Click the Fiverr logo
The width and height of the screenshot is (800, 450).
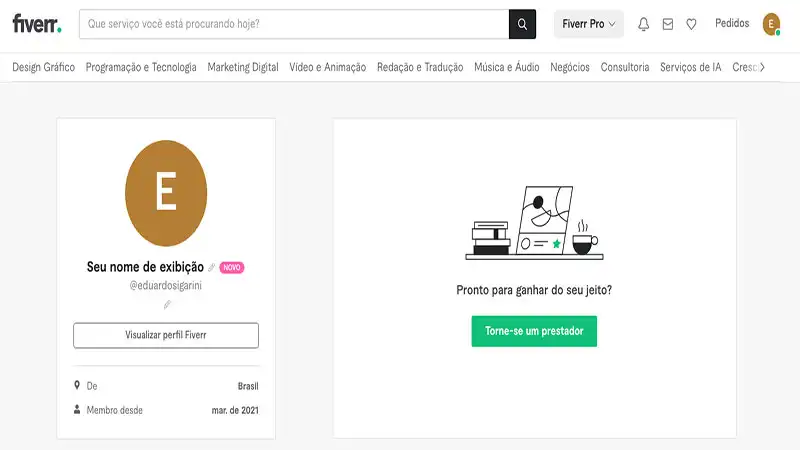coord(36,24)
